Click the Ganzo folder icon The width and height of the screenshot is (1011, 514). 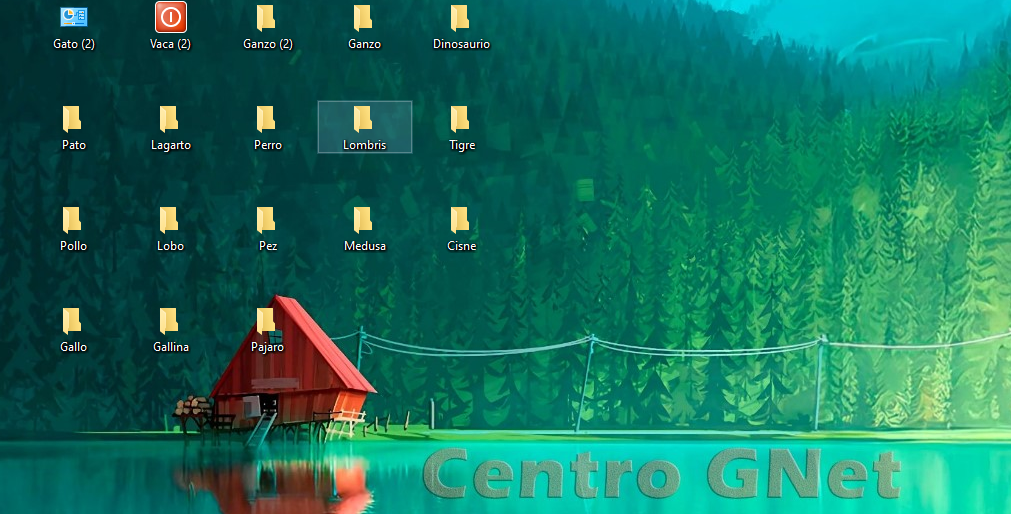[362, 18]
